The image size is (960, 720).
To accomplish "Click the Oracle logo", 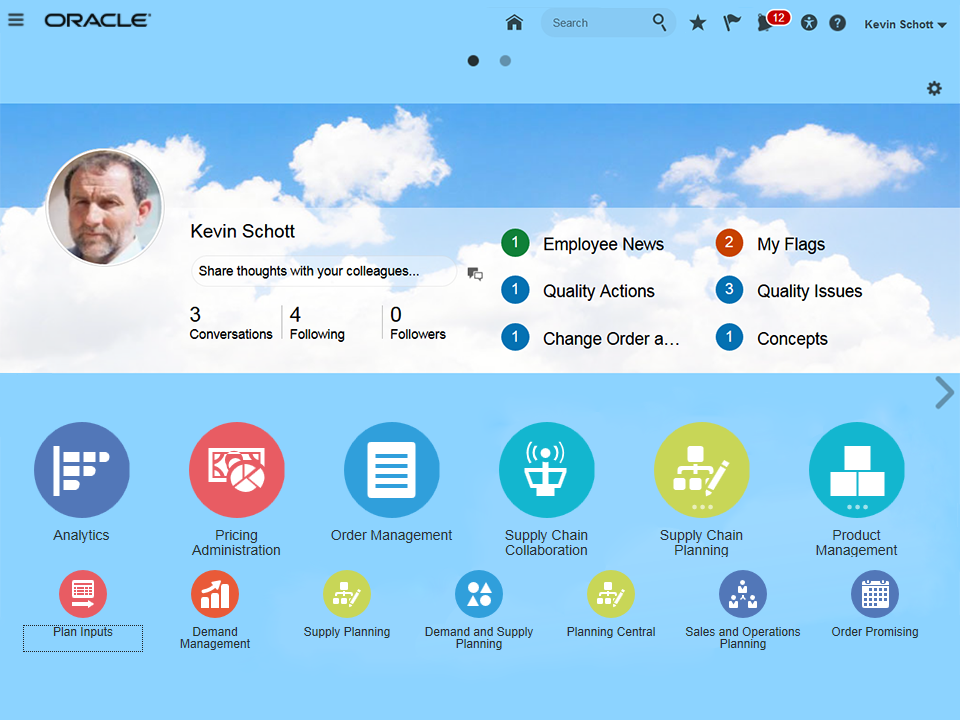I will pos(97,20).
